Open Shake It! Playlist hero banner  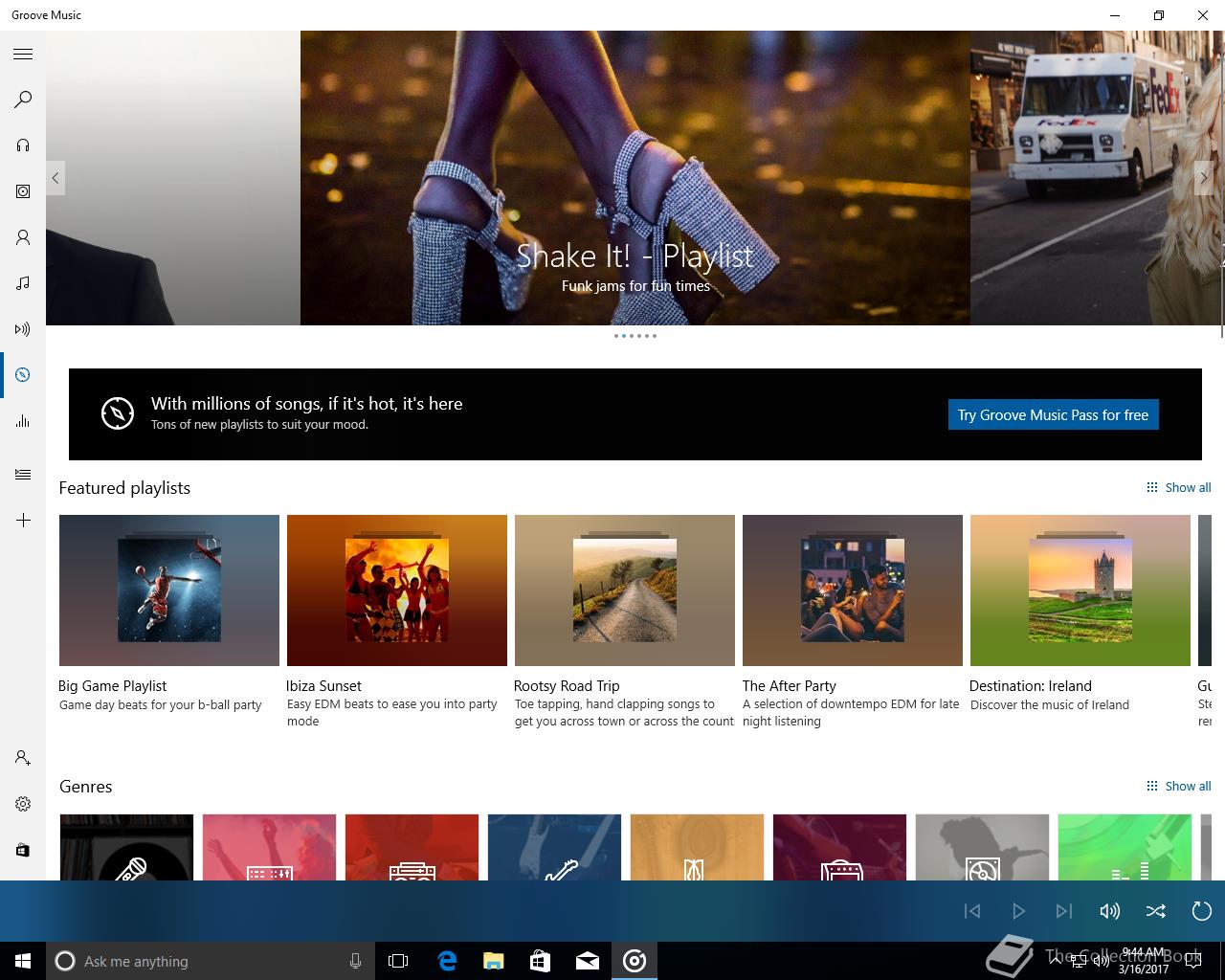[x=635, y=178]
